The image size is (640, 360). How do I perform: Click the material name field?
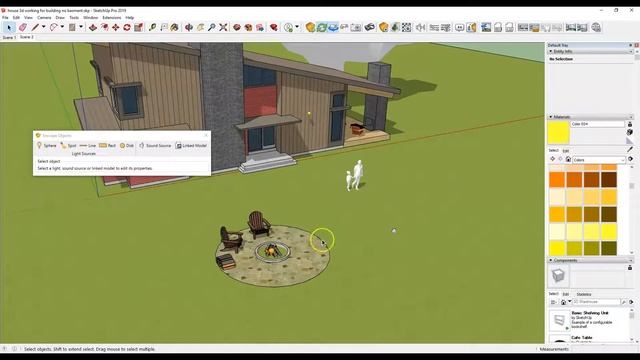pos(598,124)
